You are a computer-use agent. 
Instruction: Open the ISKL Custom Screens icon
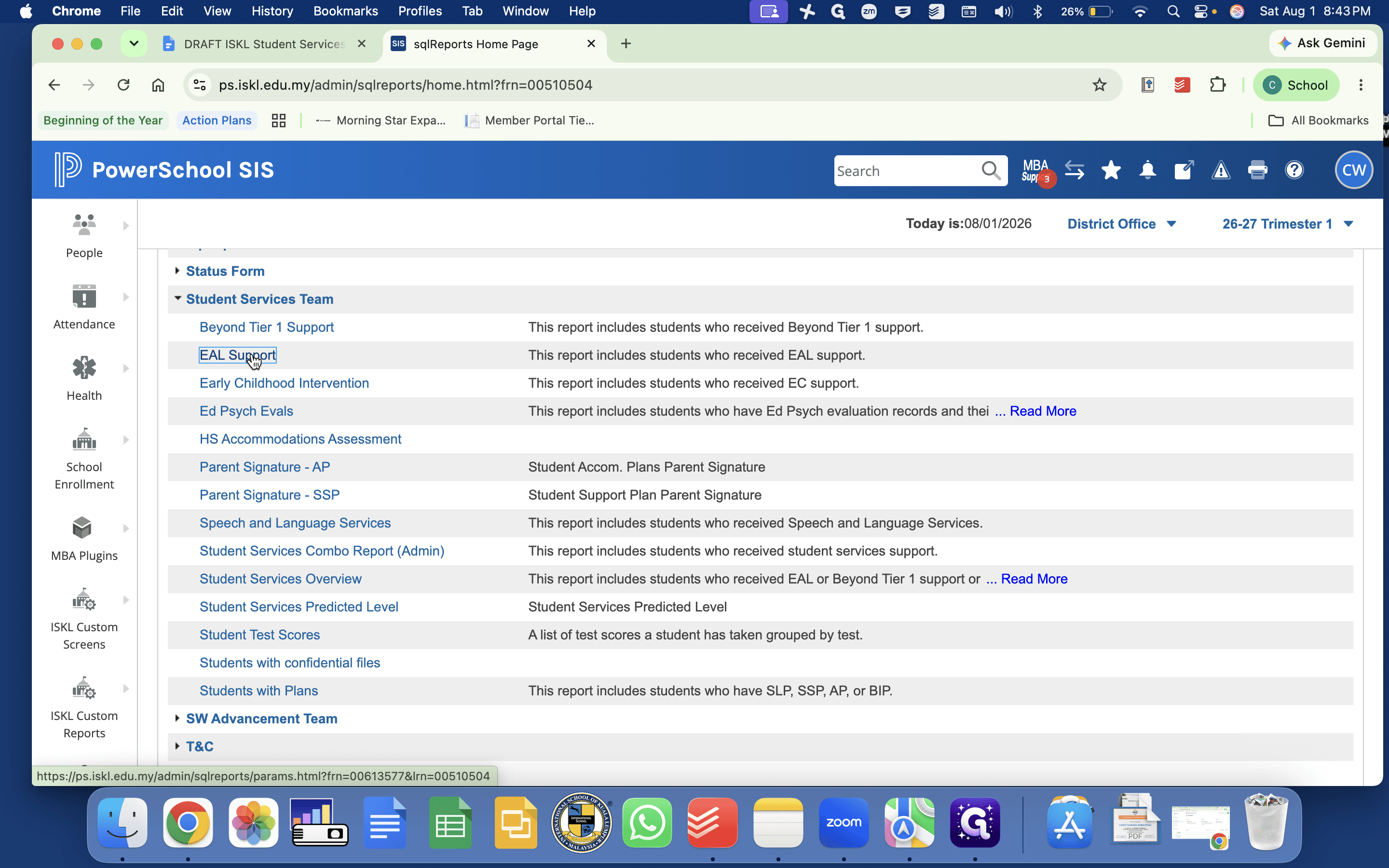click(x=84, y=599)
